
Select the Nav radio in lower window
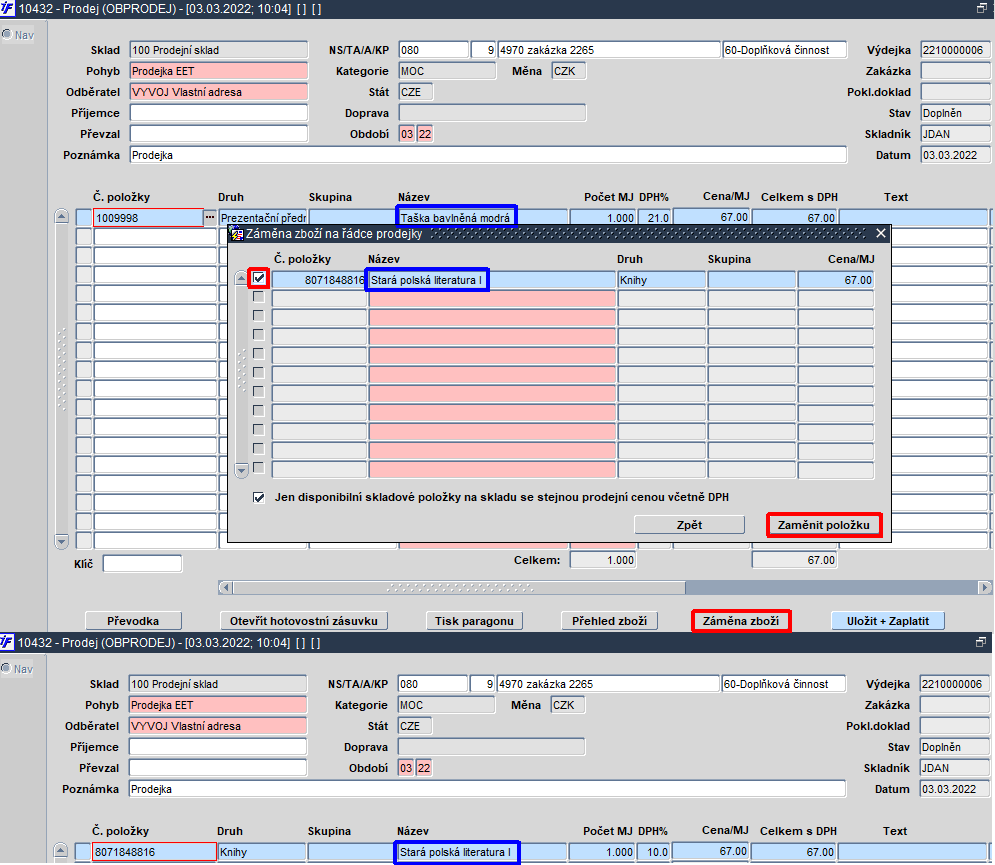point(6,668)
